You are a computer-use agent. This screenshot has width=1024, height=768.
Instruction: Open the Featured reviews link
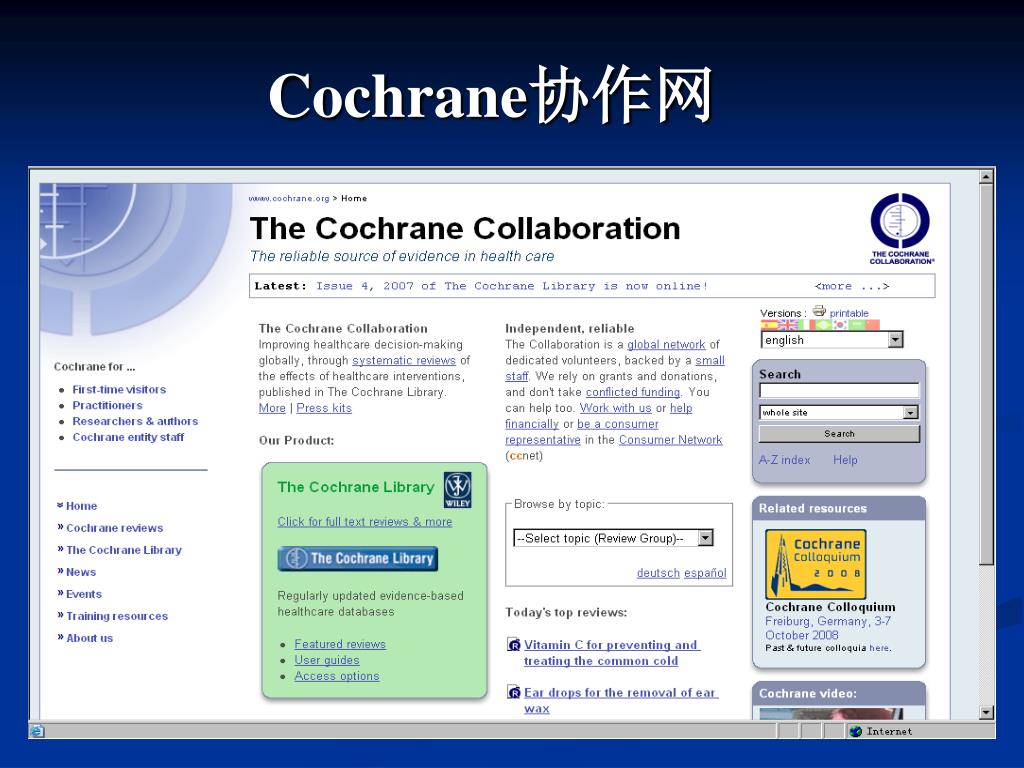[340, 644]
